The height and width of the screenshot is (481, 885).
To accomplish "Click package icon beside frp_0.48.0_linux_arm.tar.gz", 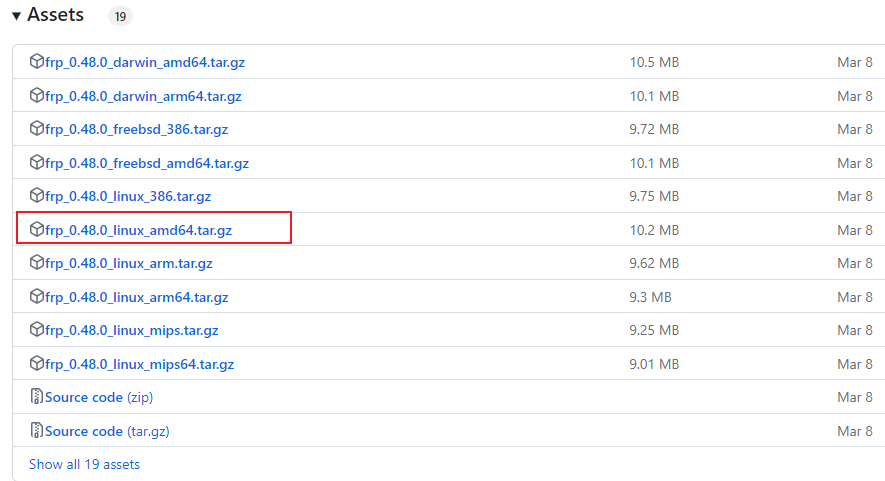I will click(x=37, y=263).
